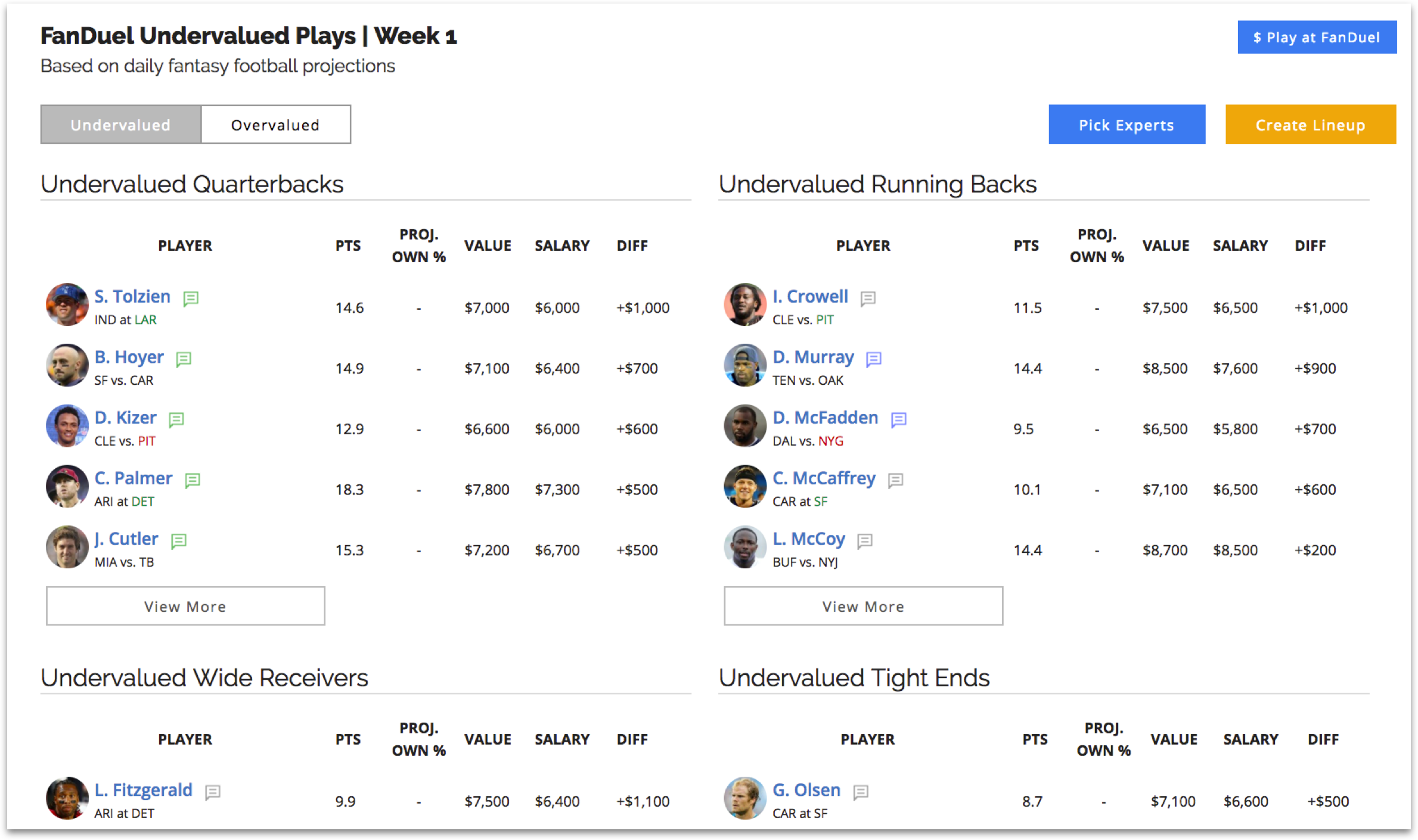
Task: Select the Undervalued toggle
Action: tap(121, 125)
